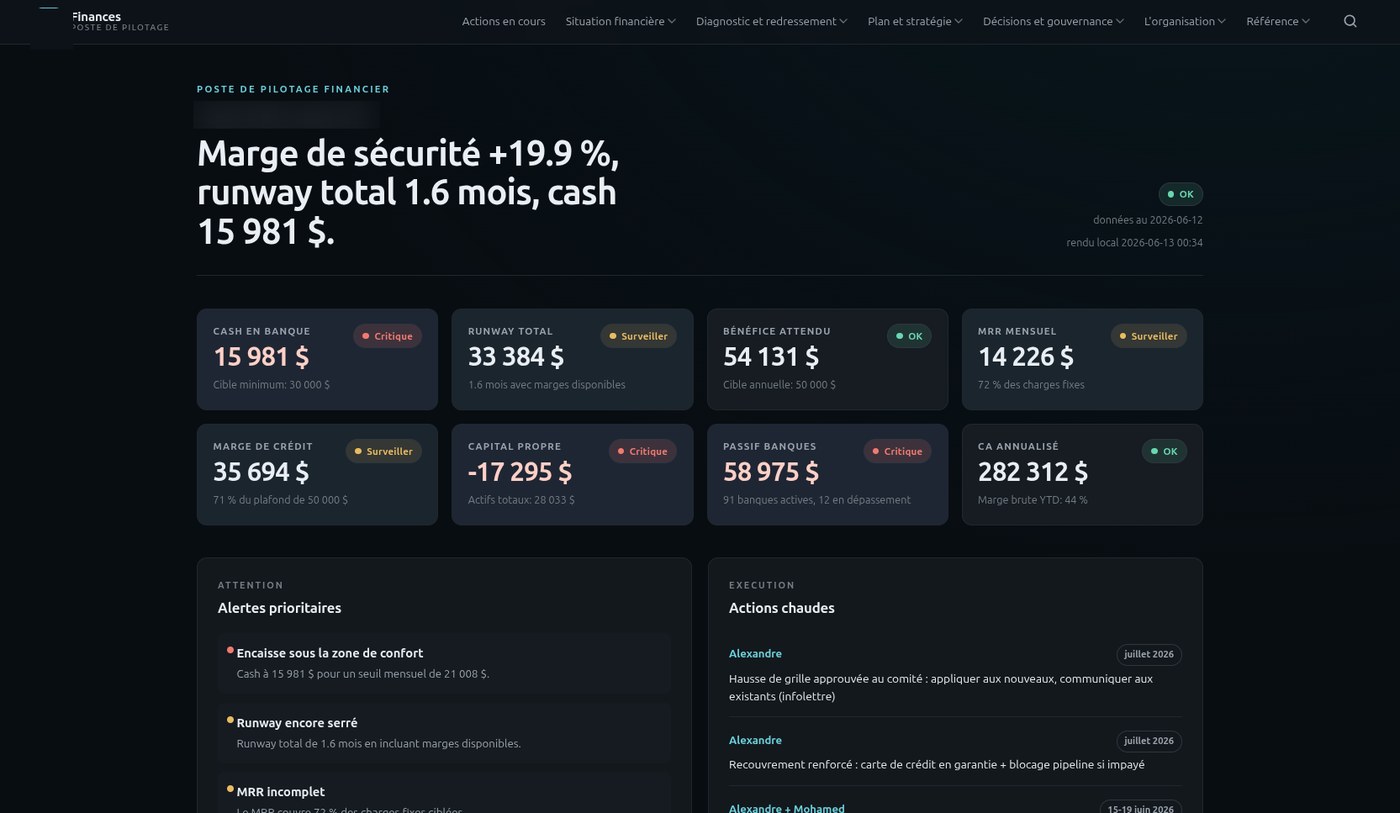Viewport: 1400px width, 813px height.
Task: Click Actifs totaux: 28 033 $ text
Action: 521,500
